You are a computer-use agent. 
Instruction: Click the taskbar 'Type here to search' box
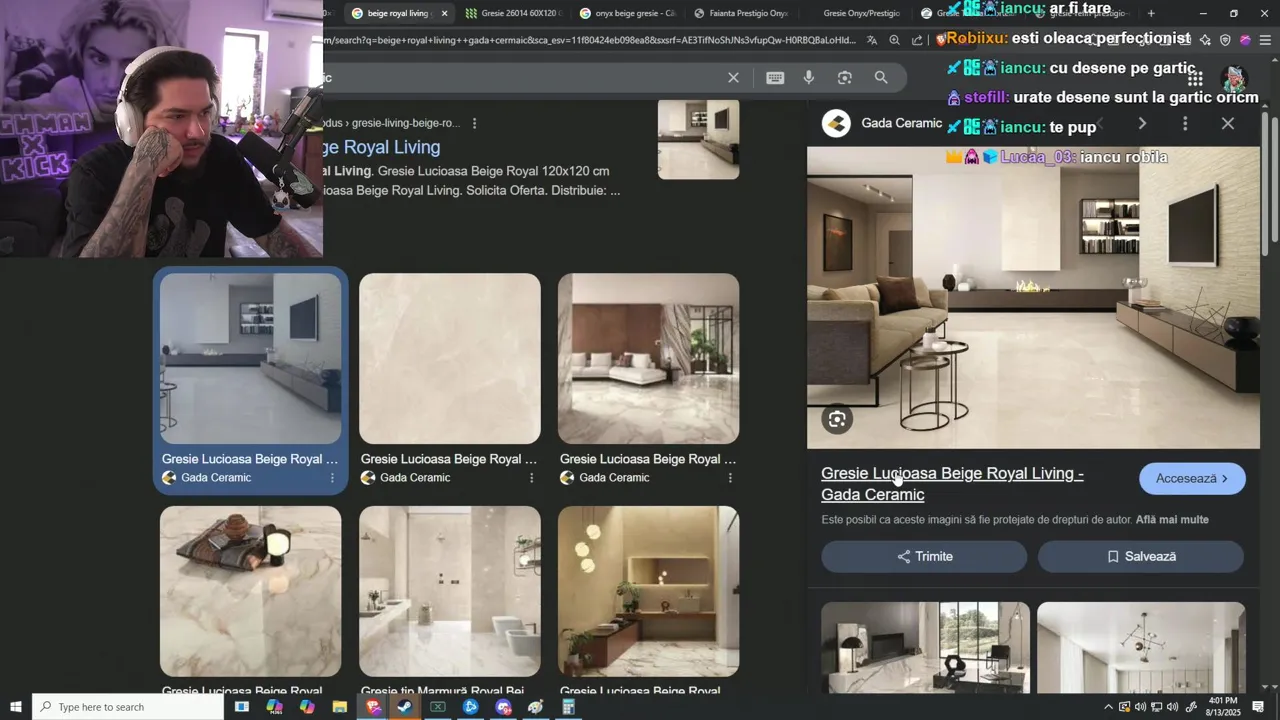pyautogui.click(x=128, y=707)
